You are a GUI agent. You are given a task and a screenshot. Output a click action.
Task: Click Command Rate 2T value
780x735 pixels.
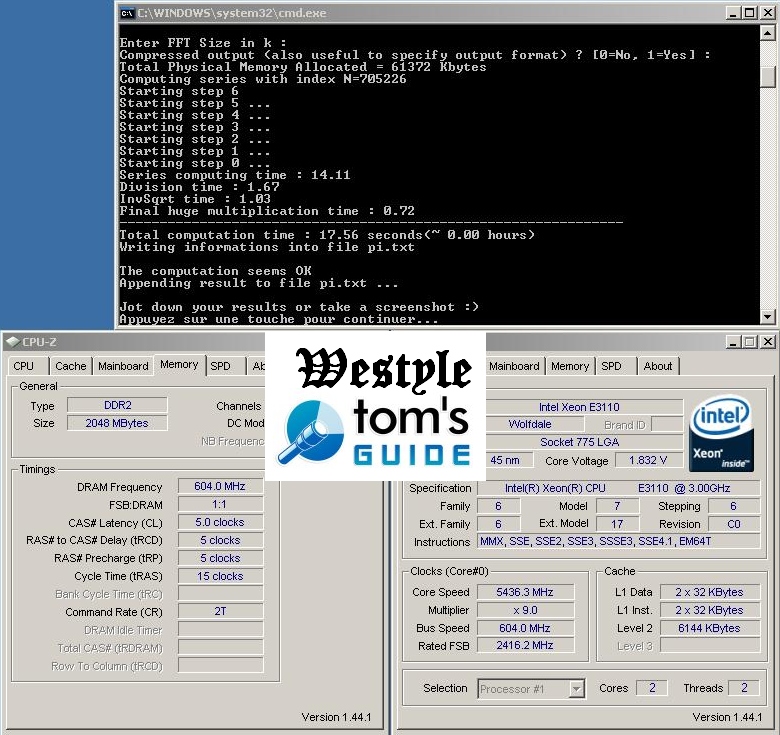220,611
